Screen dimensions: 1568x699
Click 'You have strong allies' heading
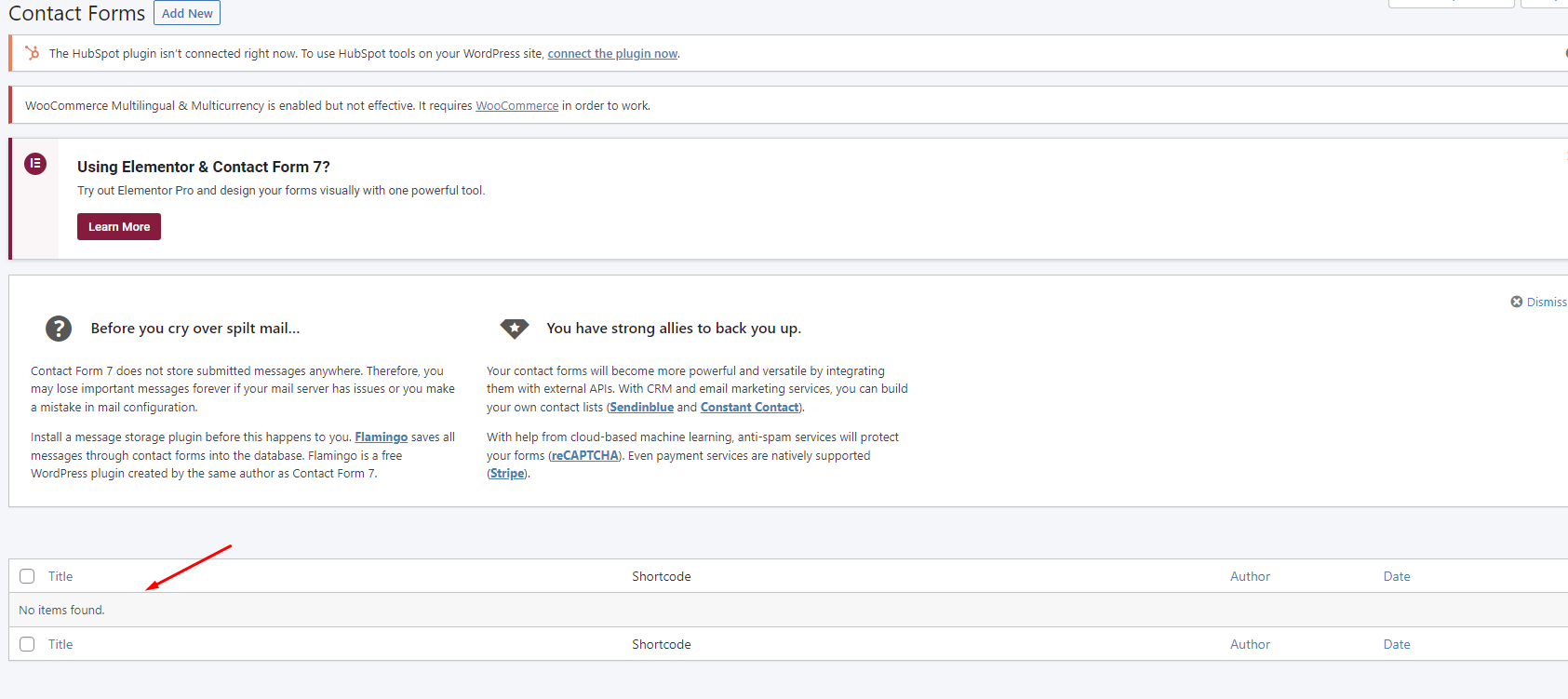[674, 329]
